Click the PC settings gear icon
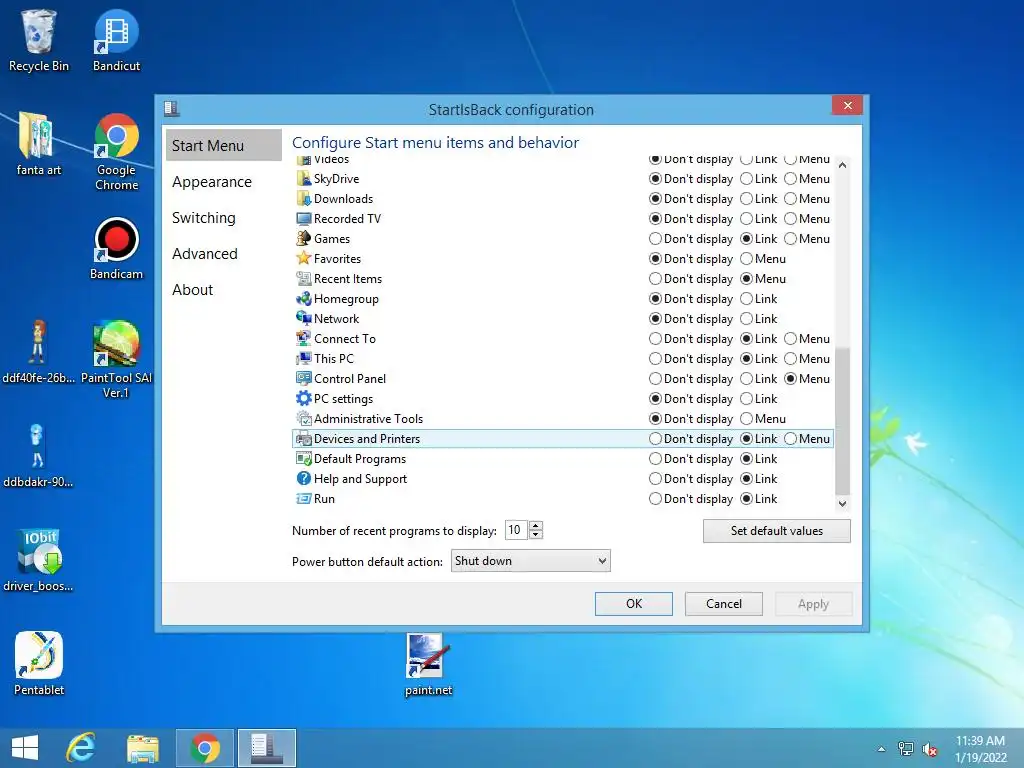This screenshot has width=1024, height=768. pos(304,398)
